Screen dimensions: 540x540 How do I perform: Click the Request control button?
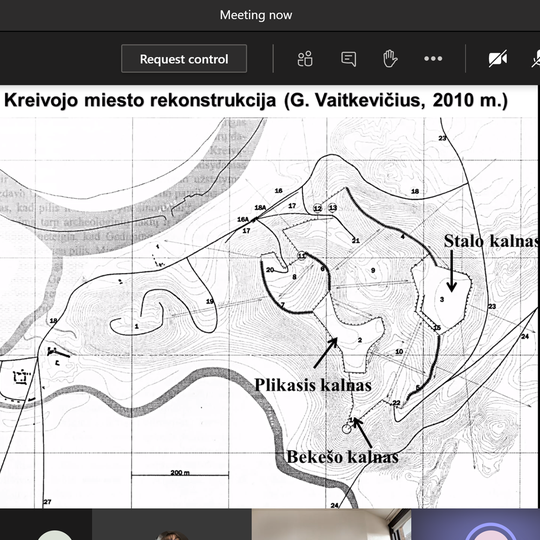(184, 59)
